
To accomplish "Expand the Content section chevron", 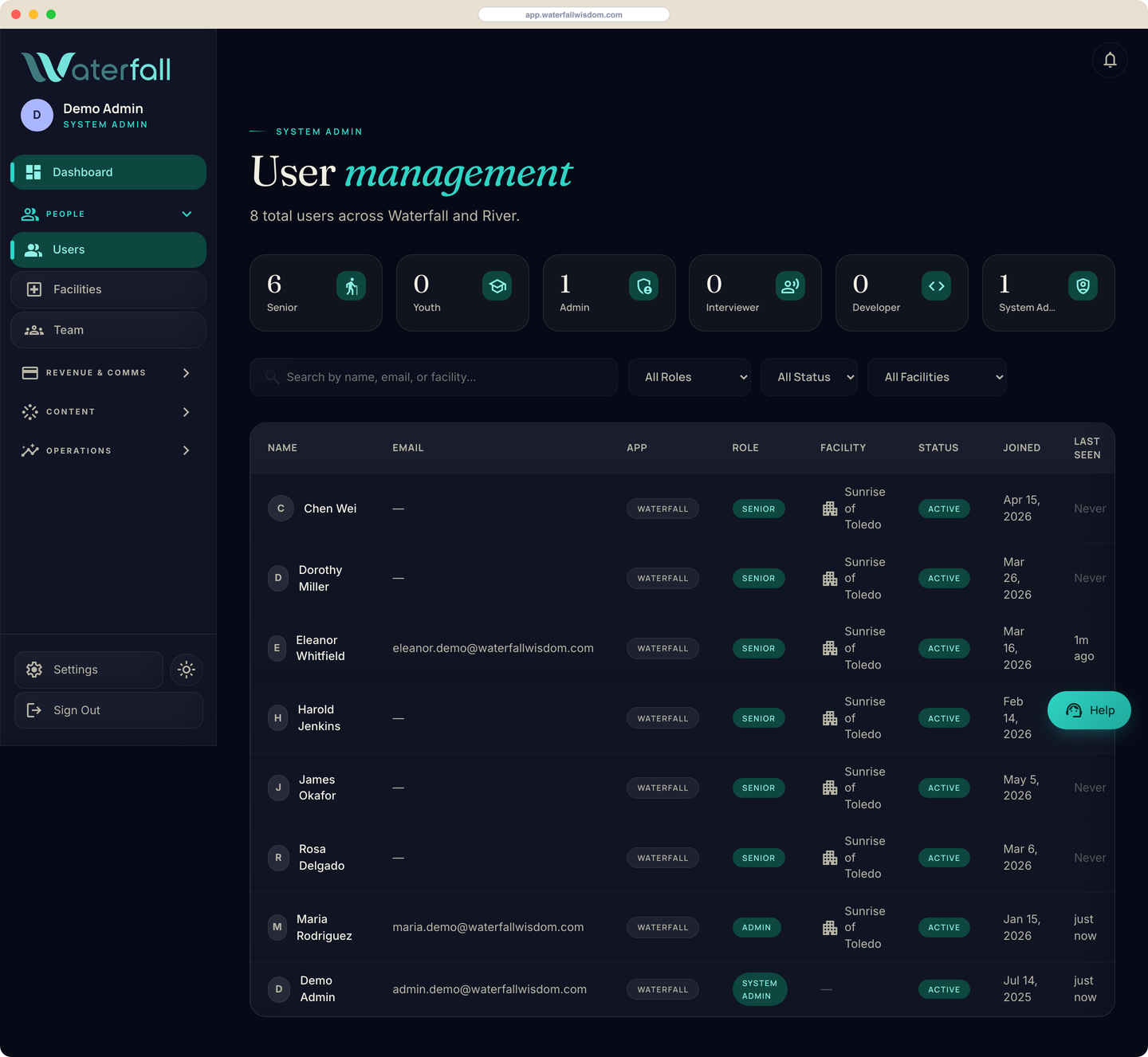I will point(186,411).
